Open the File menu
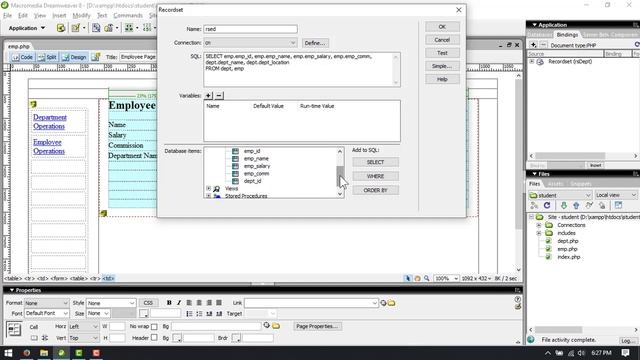Image resolution: width=640 pixels, height=360 pixels. [x=7, y=16]
